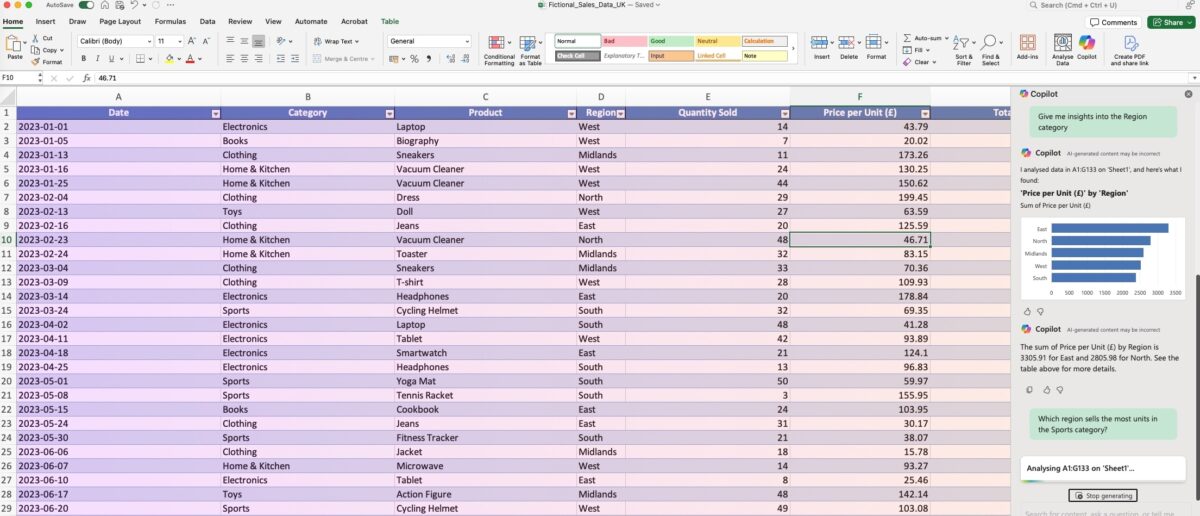Click Create PDF and share link

tap(1130, 47)
